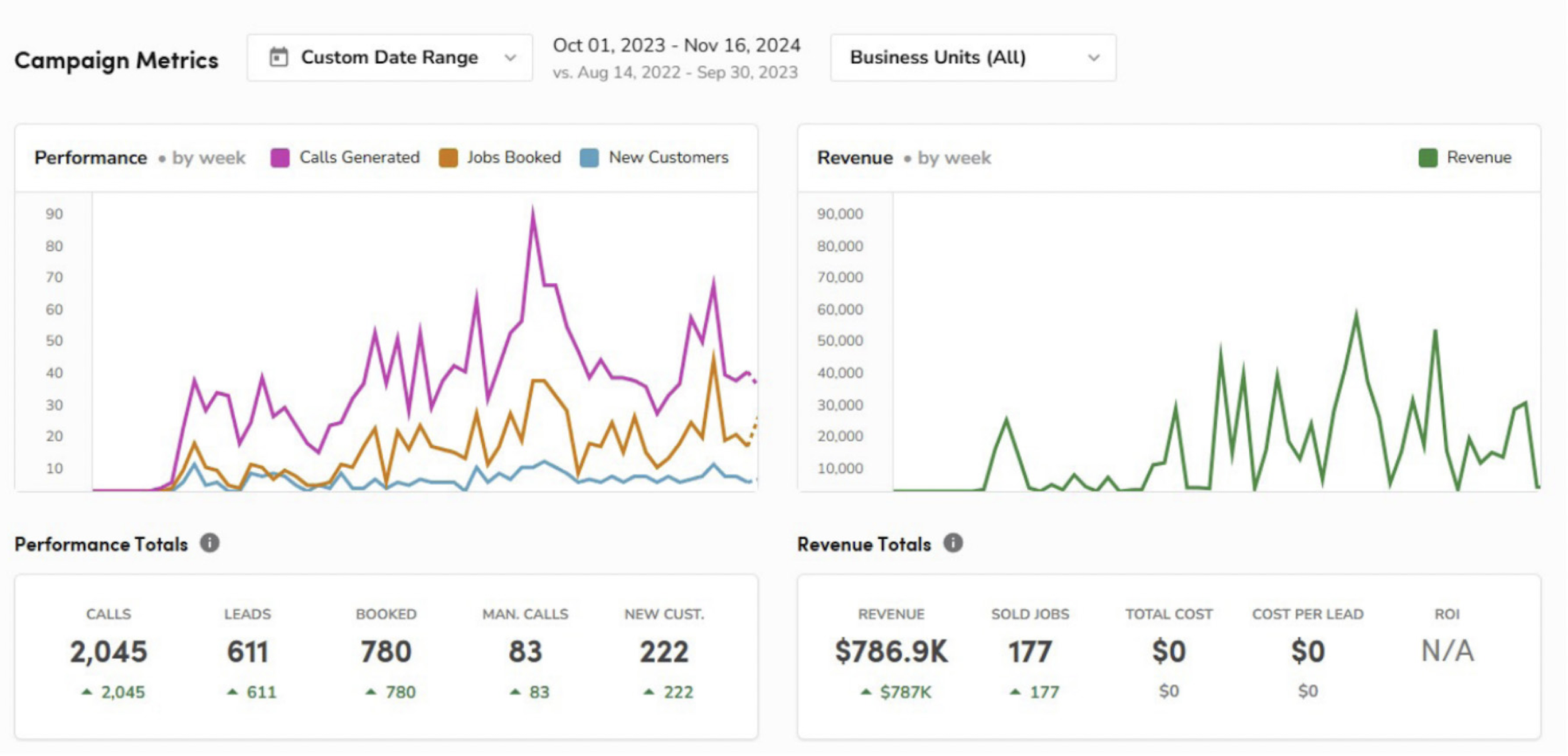This screenshot has width=1568, height=756.
Task: Click the ROI value N/A
Action: click(1447, 651)
